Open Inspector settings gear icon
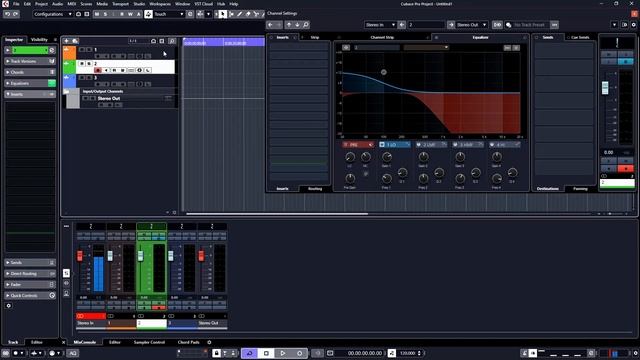 pyautogui.click(x=9, y=306)
